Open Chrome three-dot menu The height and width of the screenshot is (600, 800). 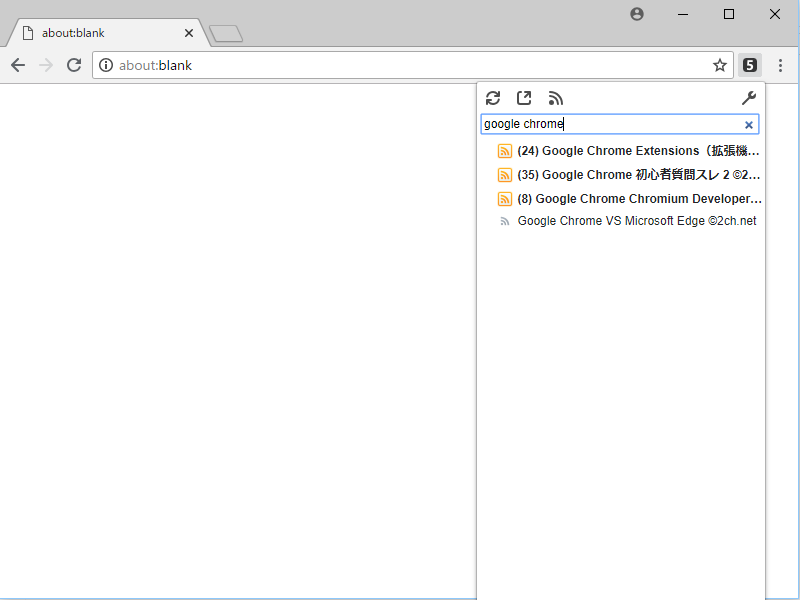(780, 65)
